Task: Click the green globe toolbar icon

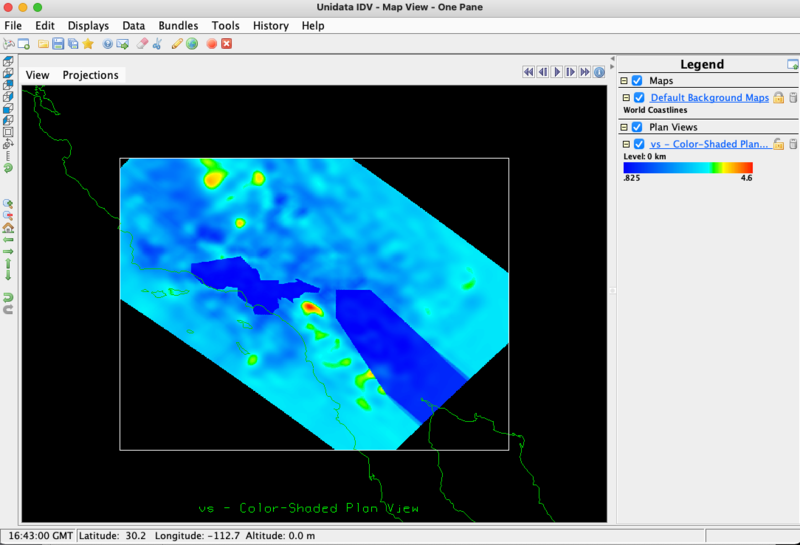Action: (x=192, y=44)
